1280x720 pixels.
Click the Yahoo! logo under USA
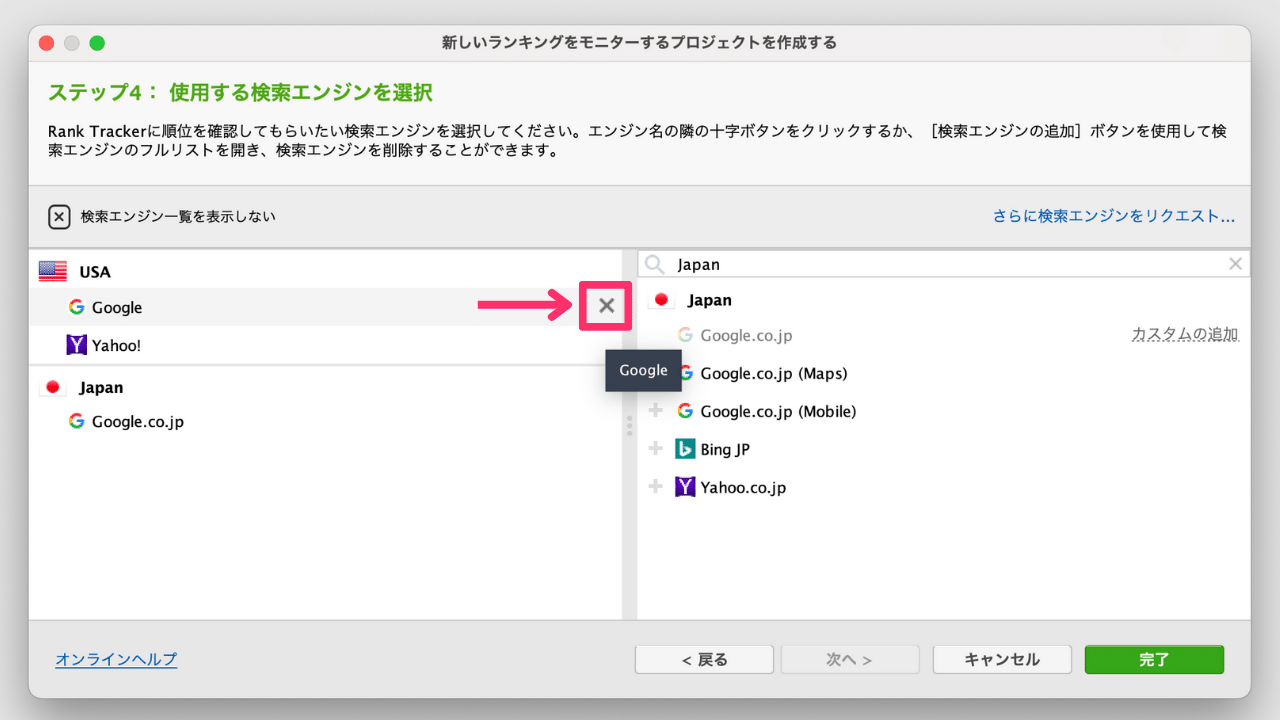click(76, 345)
